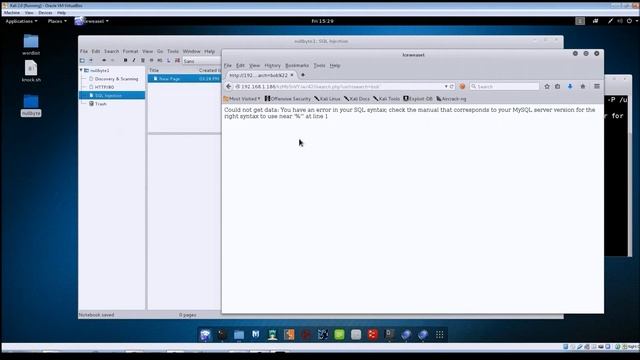This screenshot has width=640, height=360.
Task: Open the URL history dropdown arrow
Action: coord(446,87)
